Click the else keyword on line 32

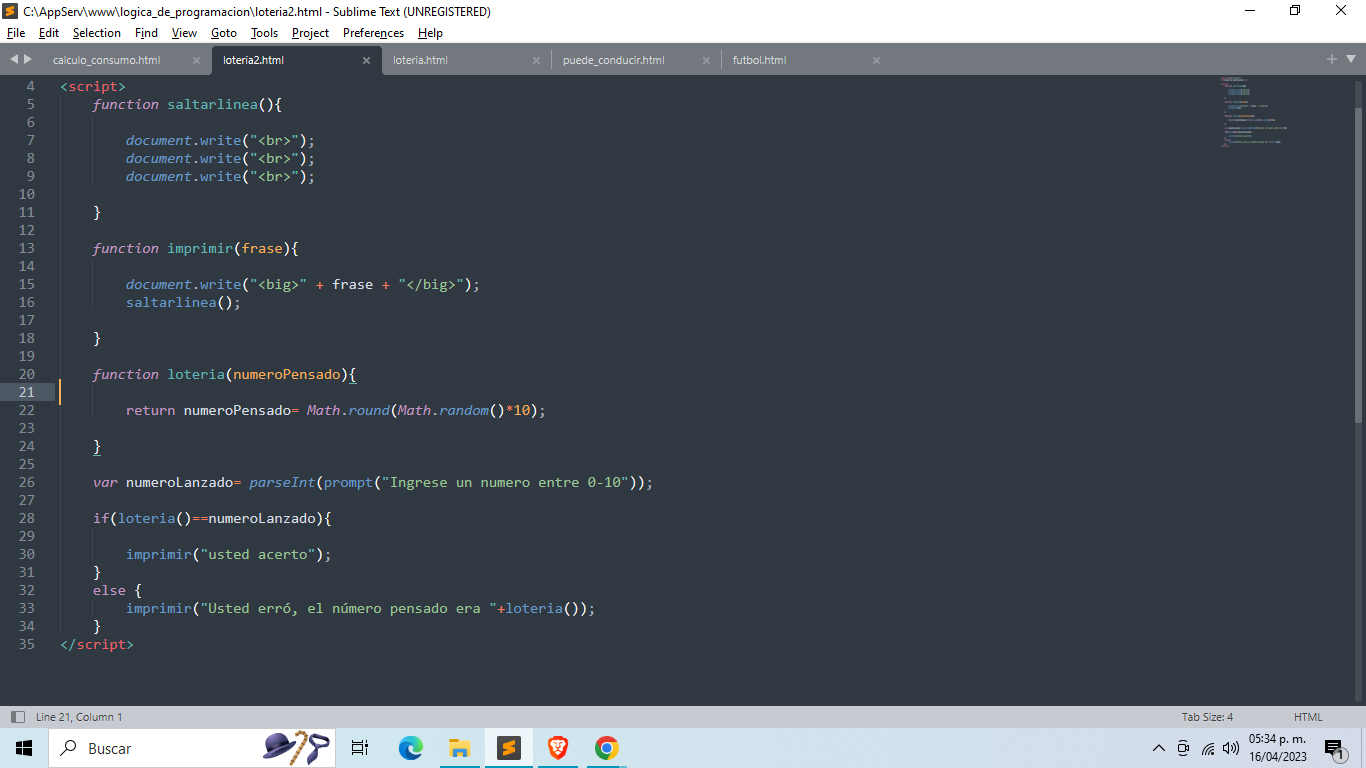pyautogui.click(x=110, y=590)
